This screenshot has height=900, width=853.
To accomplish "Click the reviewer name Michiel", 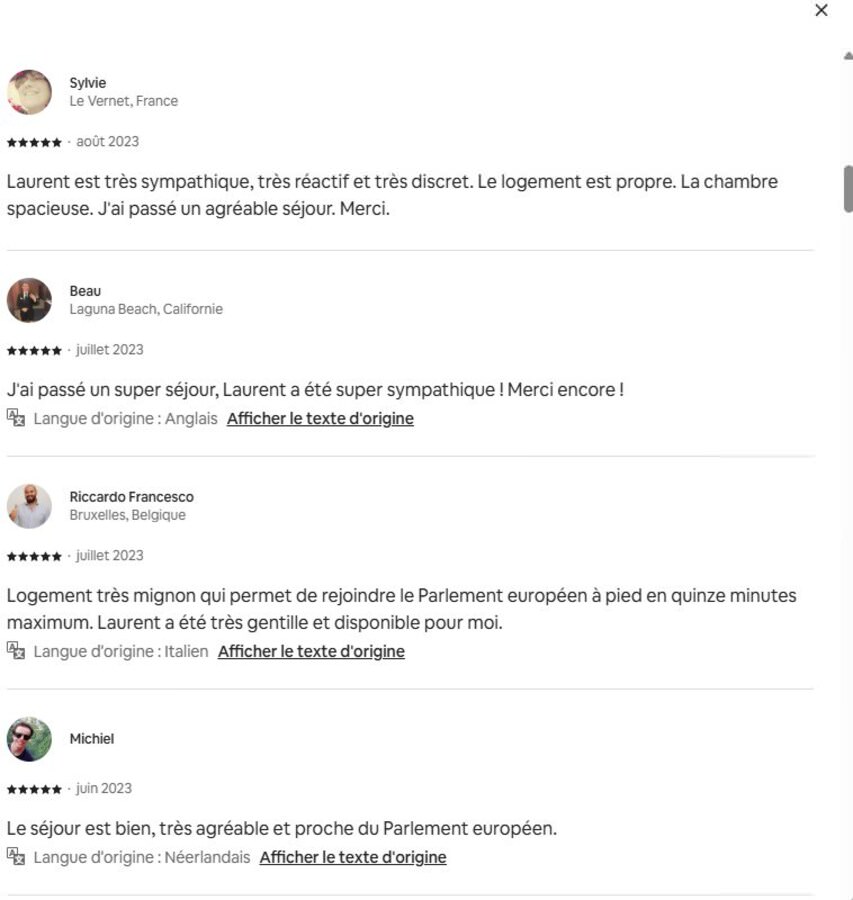I will pyautogui.click(x=92, y=739).
